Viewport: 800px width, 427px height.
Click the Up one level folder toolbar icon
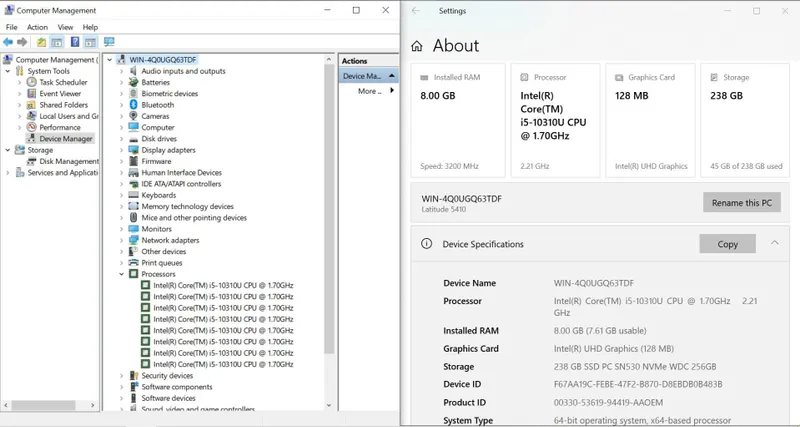(41, 42)
